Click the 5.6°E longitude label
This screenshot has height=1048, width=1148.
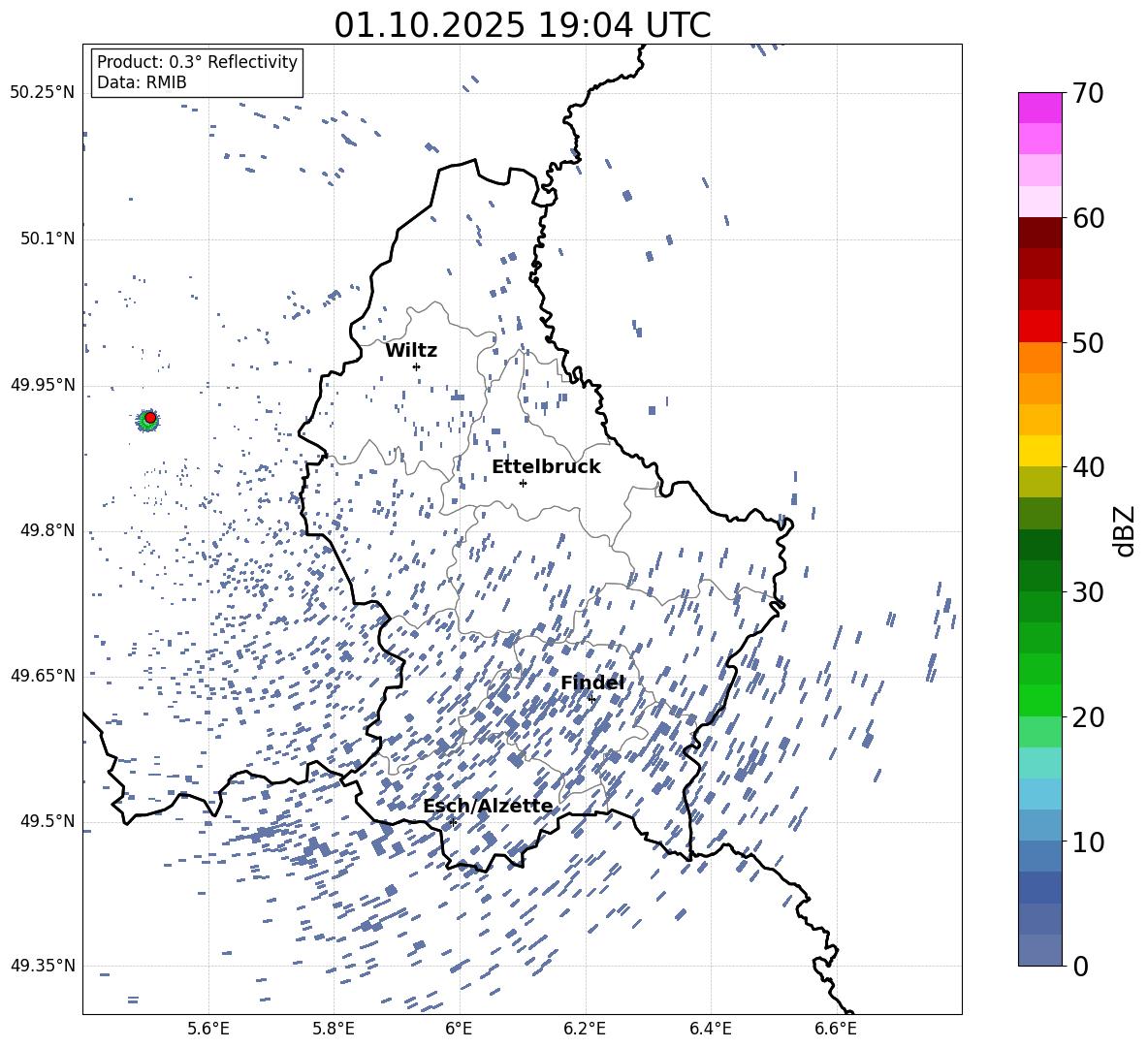click(x=208, y=1029)
